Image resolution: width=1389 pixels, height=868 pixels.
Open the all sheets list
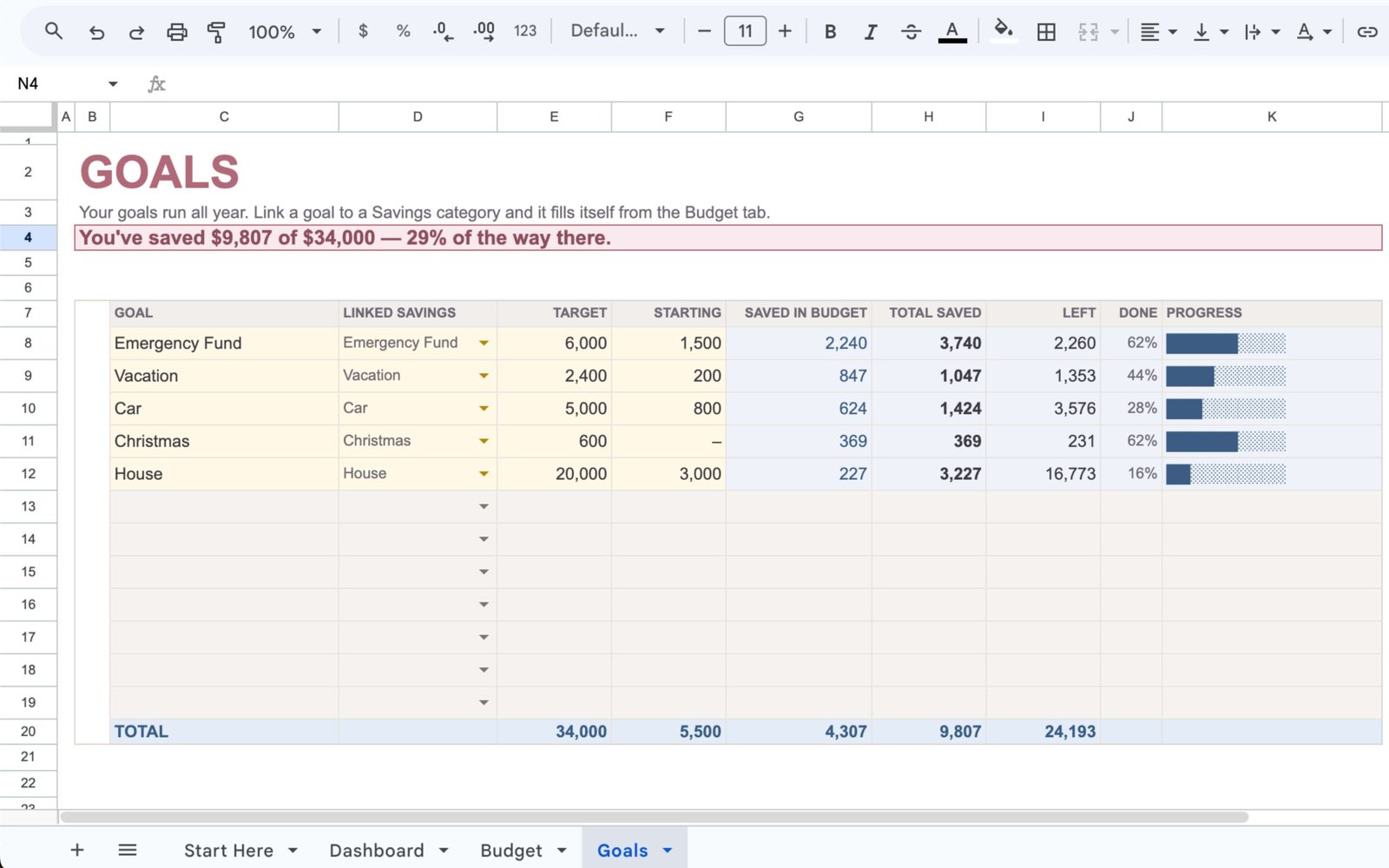click(128, 850)
